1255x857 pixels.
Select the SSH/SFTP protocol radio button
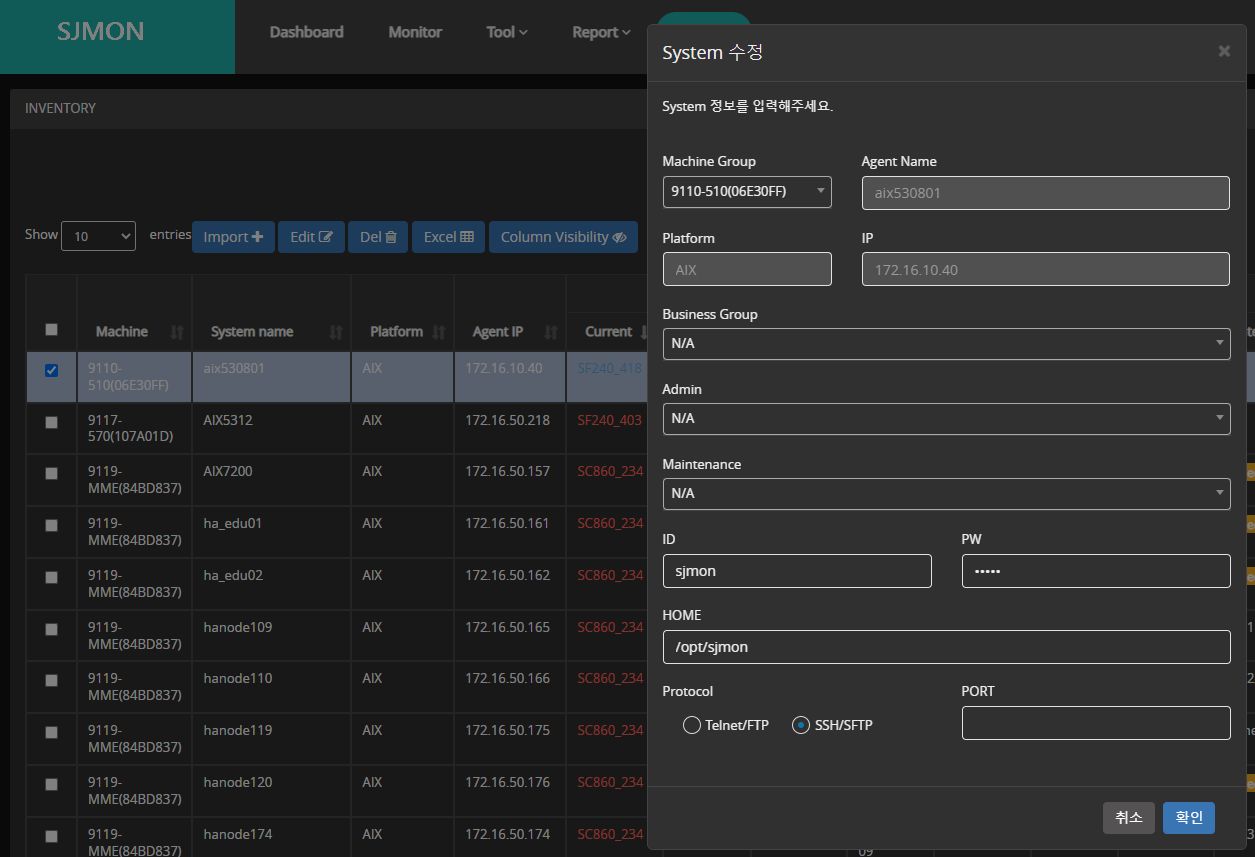click(x=800, y=725)
